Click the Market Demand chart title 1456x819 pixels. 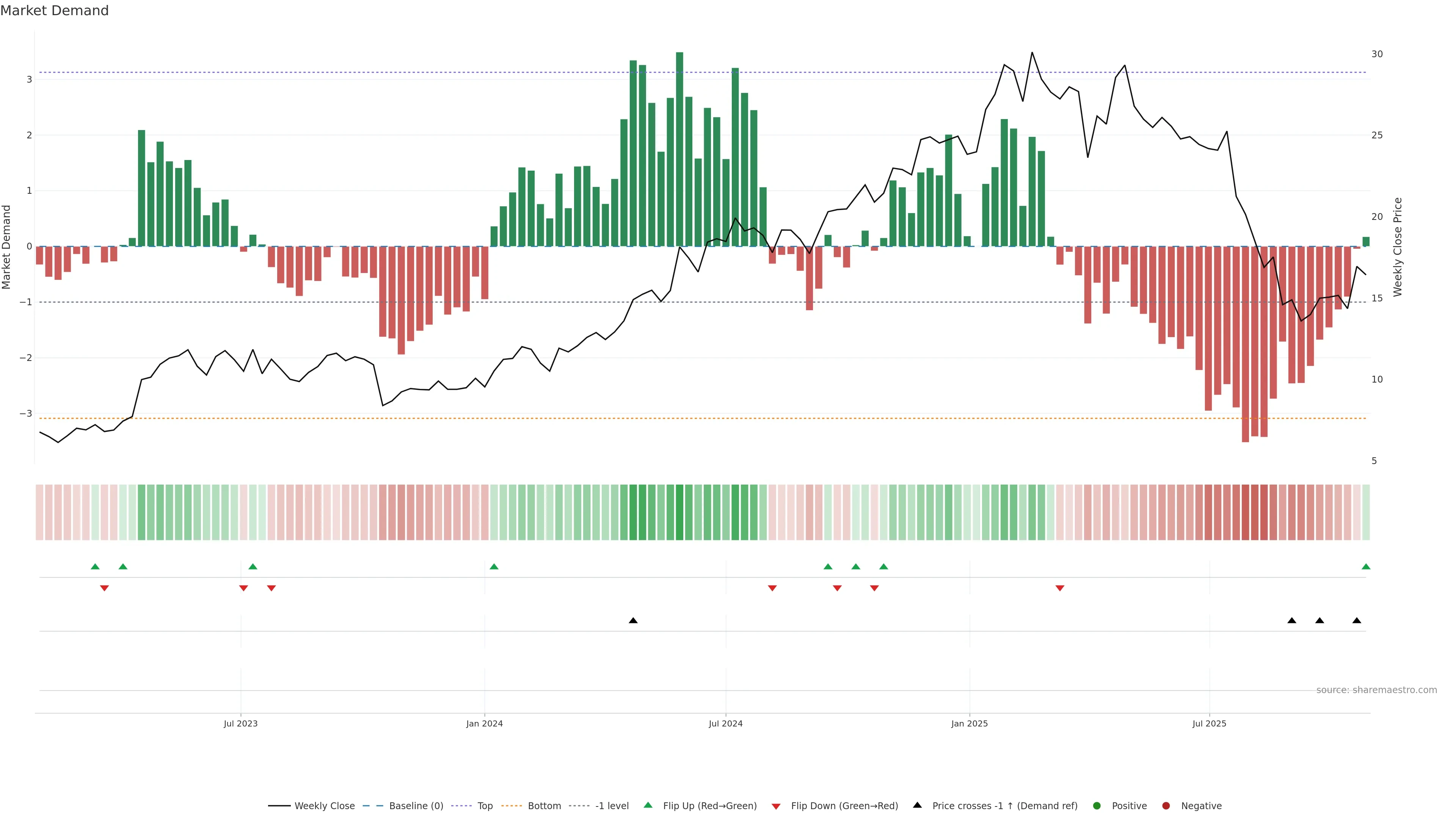coord(55,11)
